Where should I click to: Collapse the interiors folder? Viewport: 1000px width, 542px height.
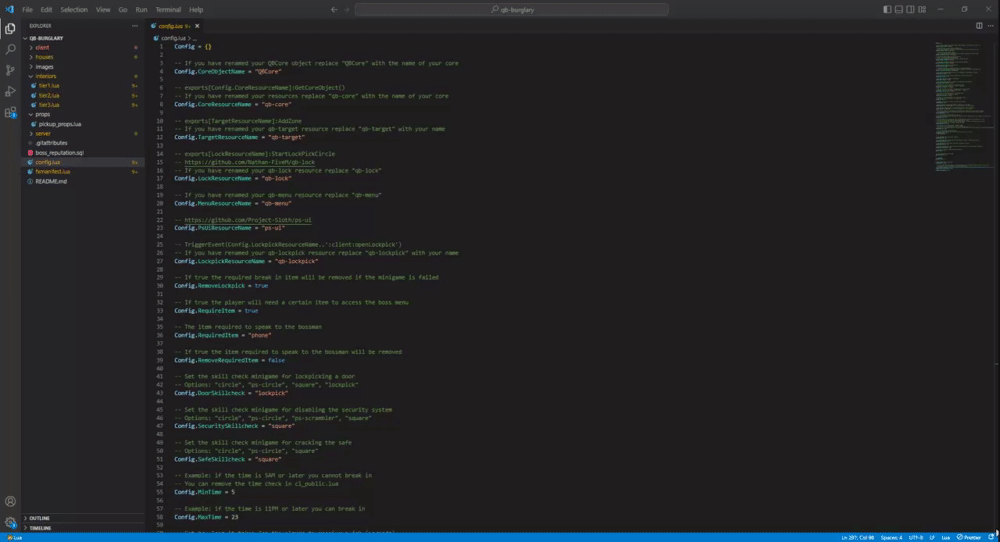tap(83, 77)
